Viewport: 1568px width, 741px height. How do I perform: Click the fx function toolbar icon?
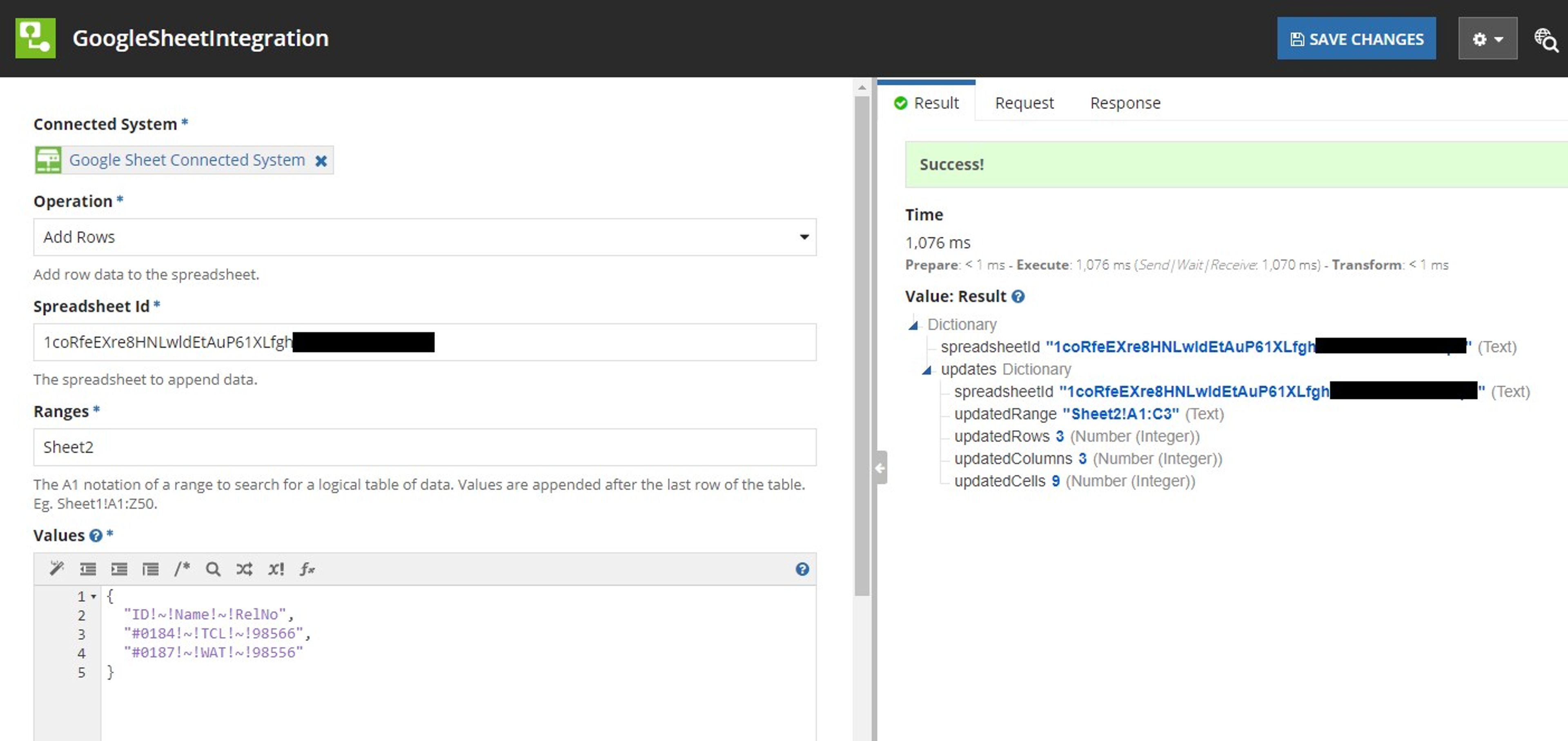(x=307, y=569)
